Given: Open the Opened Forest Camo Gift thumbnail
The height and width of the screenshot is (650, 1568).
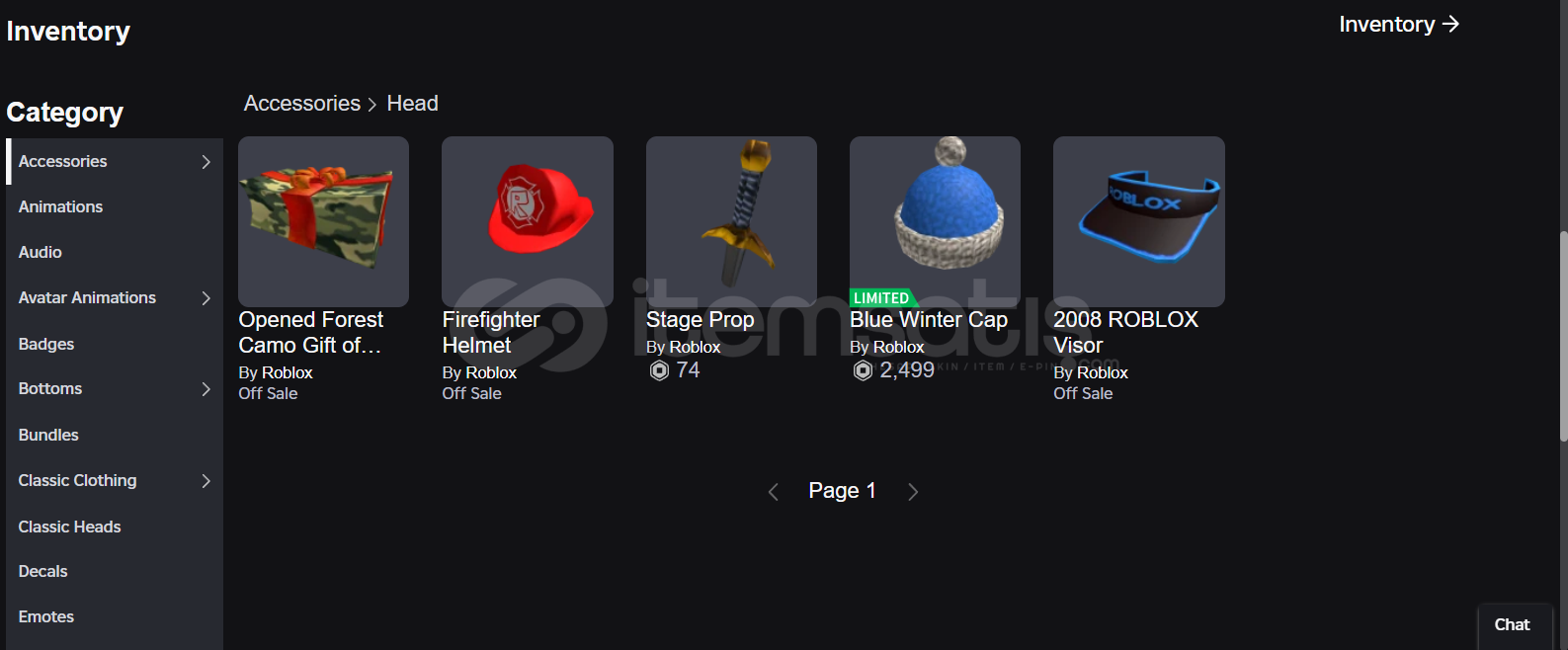Looking at the screenshot, I should pyautogui.click(x=323, y=221).
